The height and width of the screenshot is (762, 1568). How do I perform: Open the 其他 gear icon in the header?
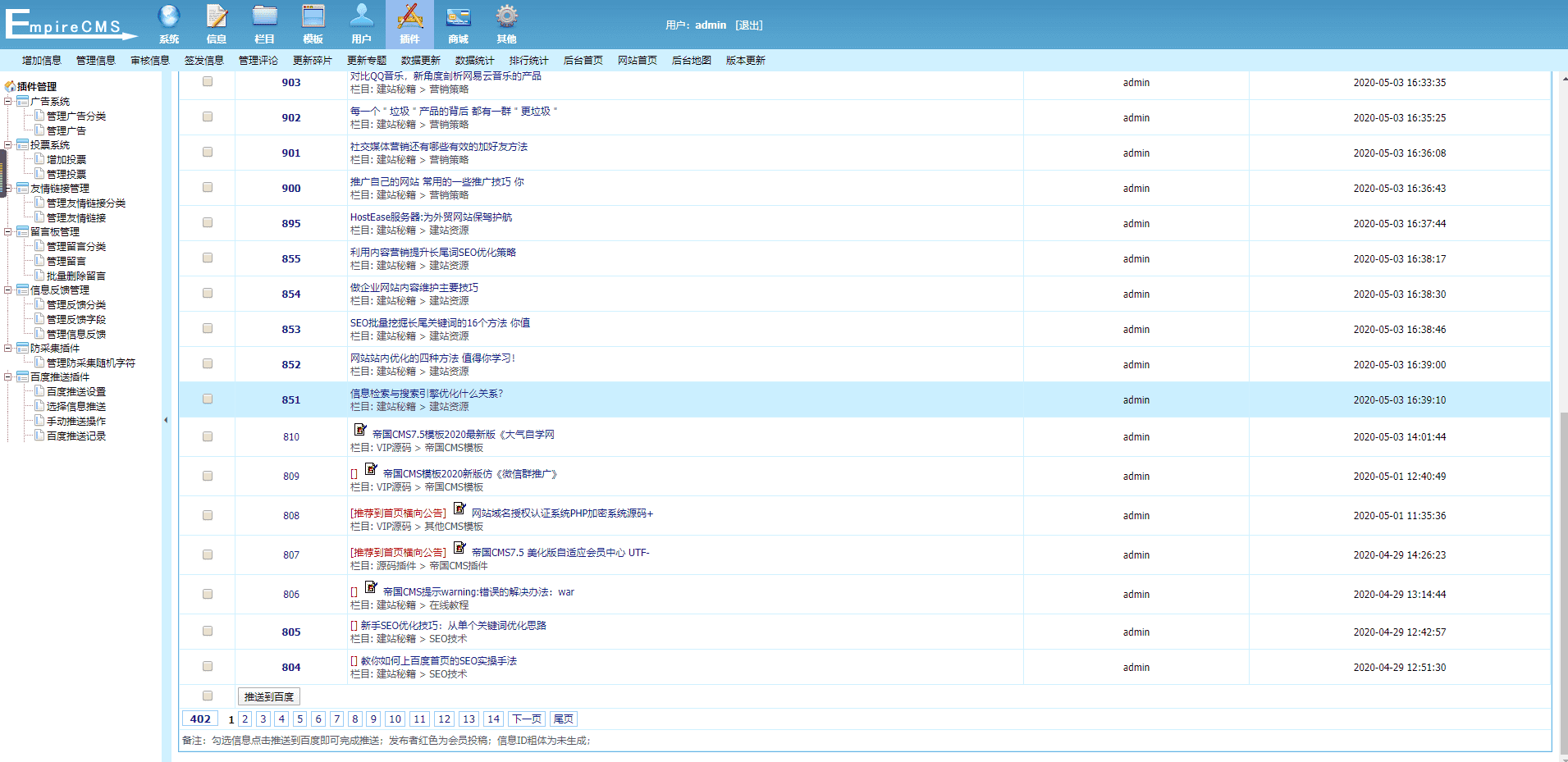507,16
